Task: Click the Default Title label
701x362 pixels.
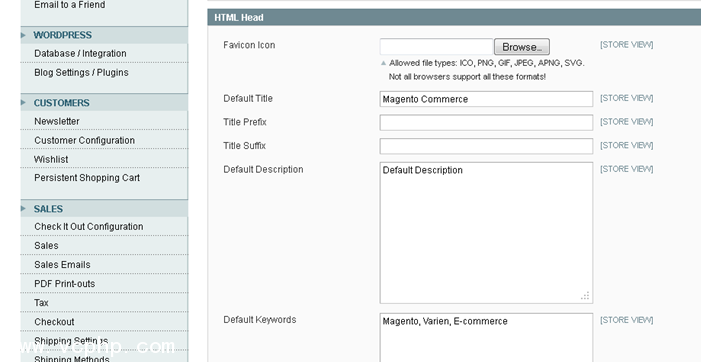Action: pos(248,99)
